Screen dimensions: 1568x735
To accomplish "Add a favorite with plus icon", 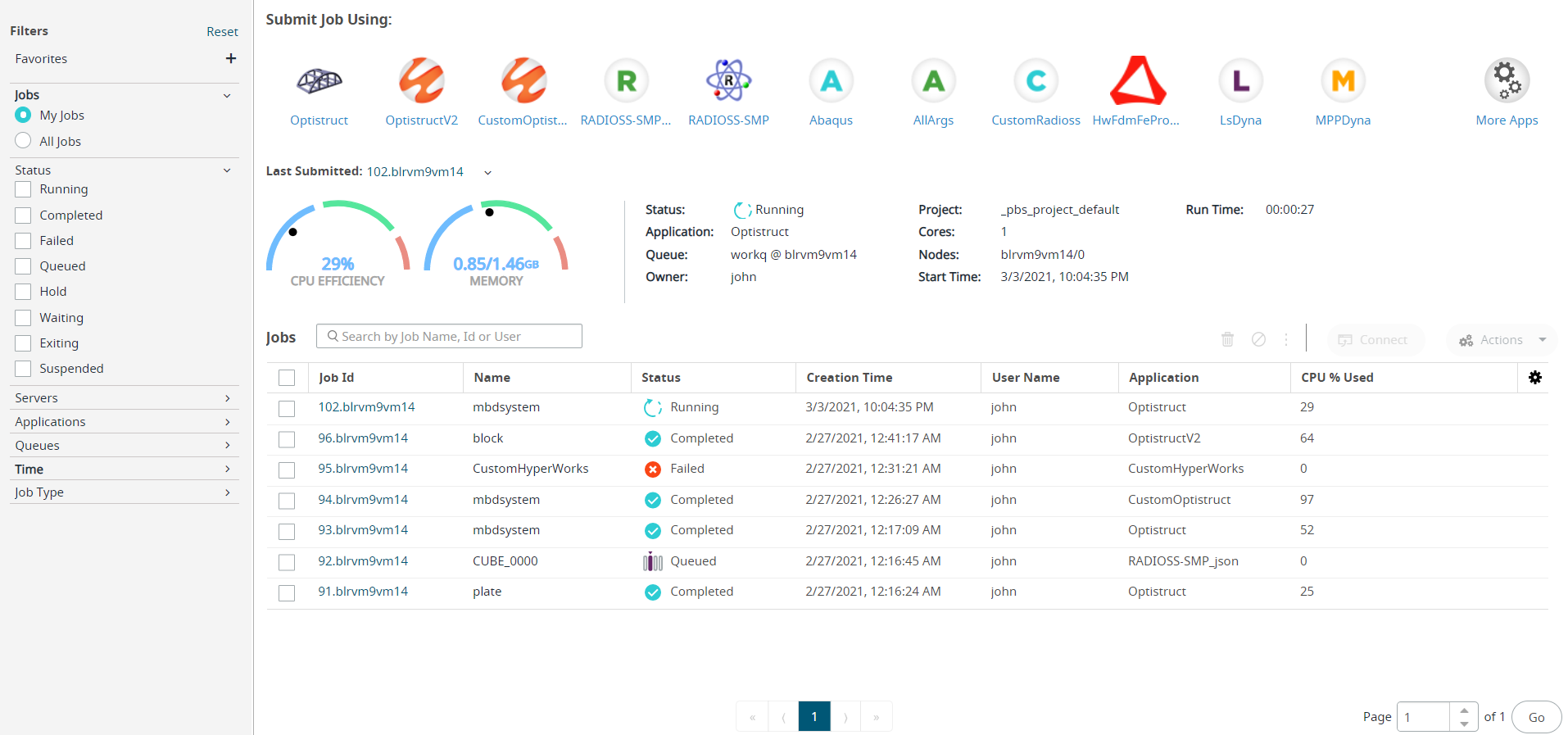I will point(231,59).
